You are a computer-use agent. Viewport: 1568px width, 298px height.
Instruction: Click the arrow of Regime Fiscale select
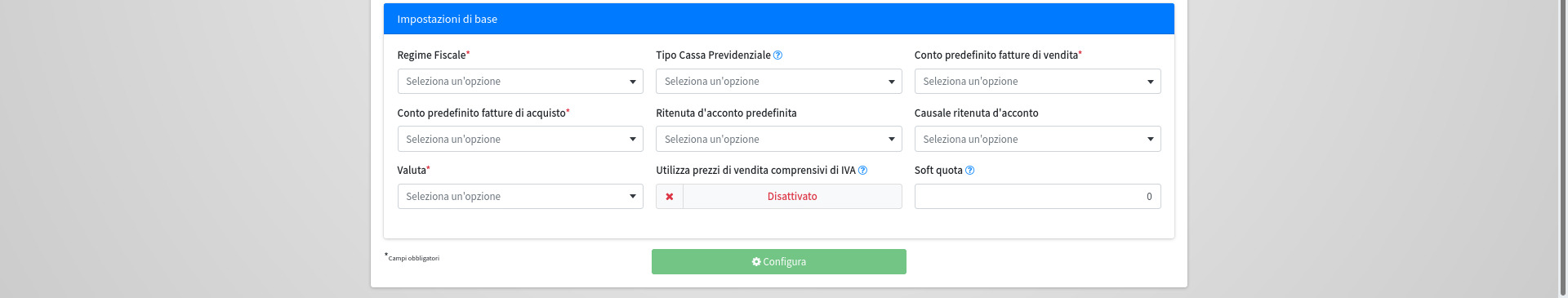coord(633,82)
